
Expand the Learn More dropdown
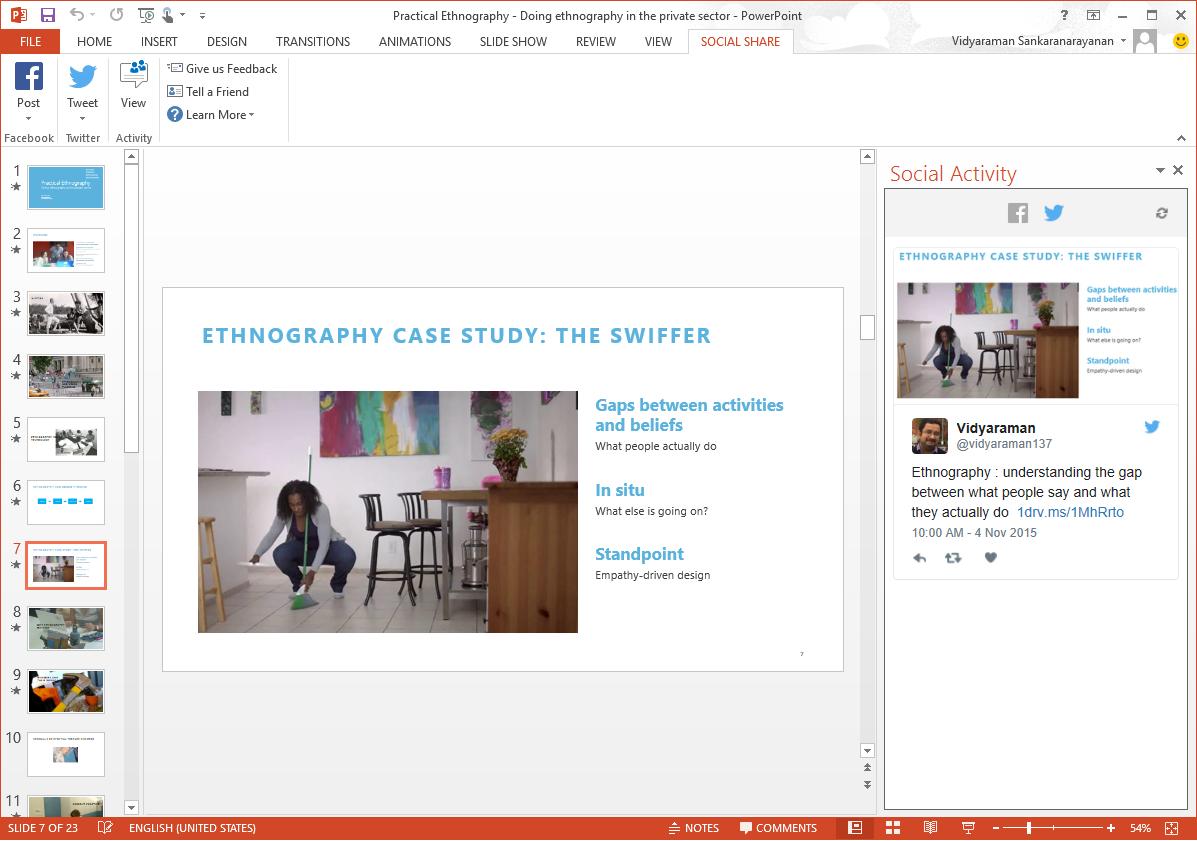(x=211, y=114)
